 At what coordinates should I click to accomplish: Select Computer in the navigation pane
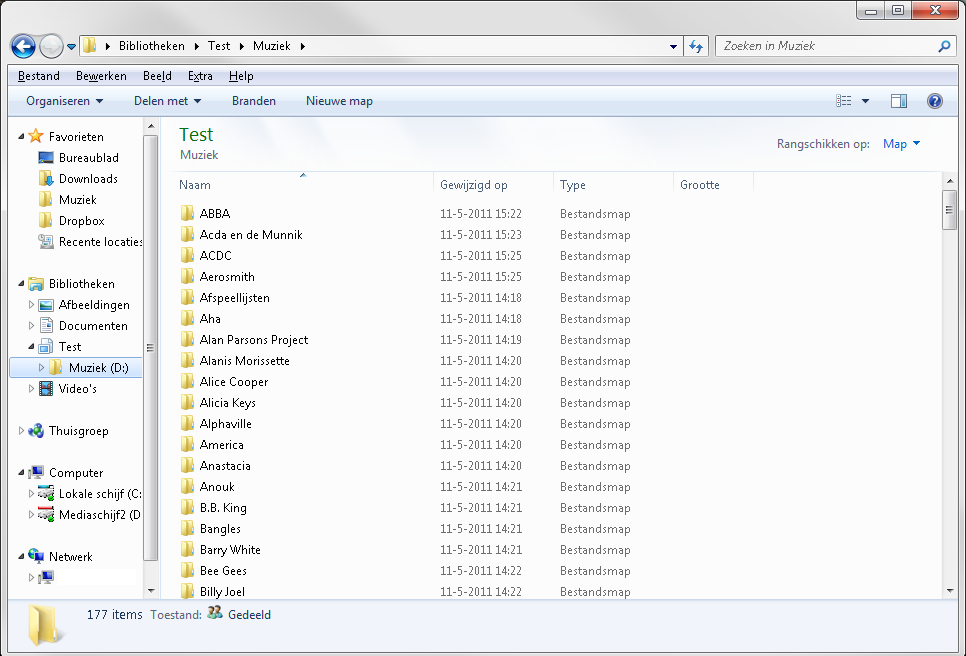[x=76, y=472]
